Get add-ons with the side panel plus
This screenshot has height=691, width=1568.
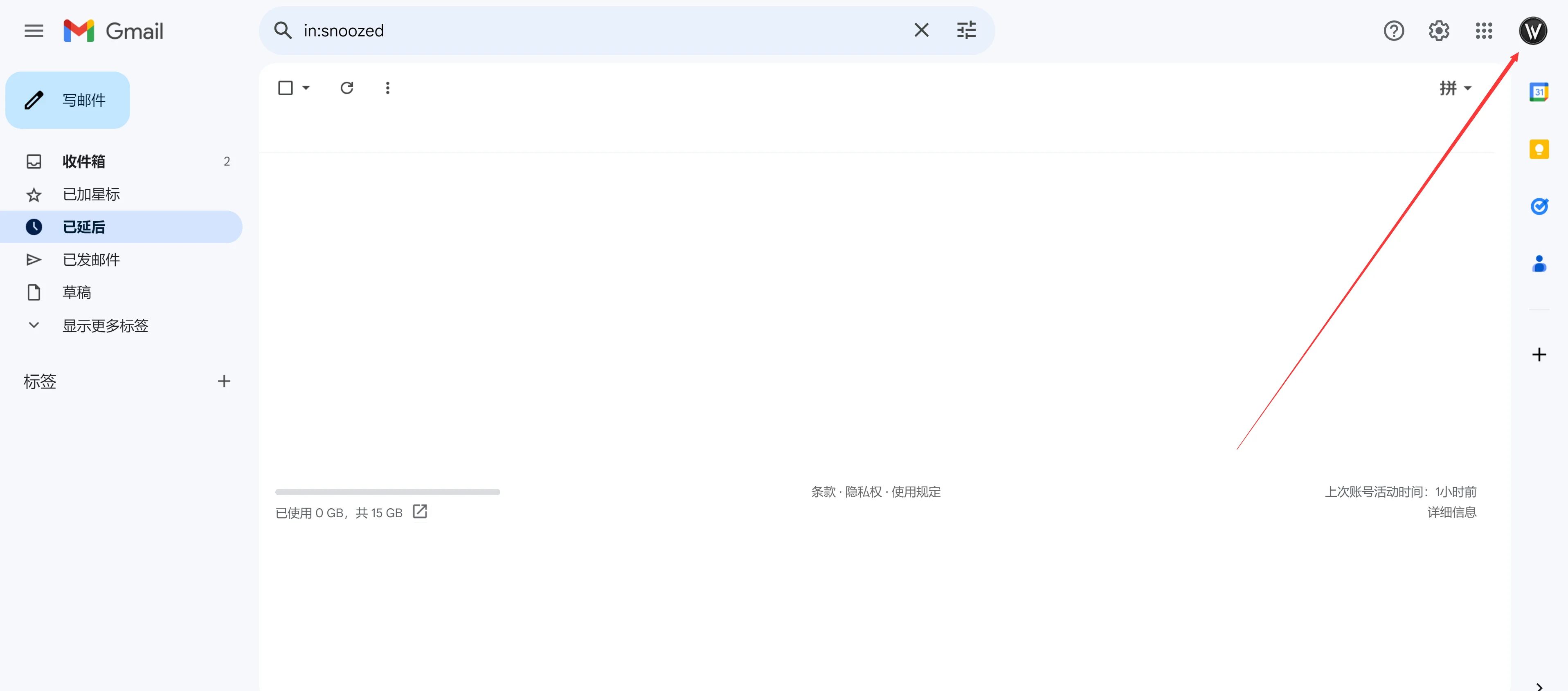[x=1539, y=354]
